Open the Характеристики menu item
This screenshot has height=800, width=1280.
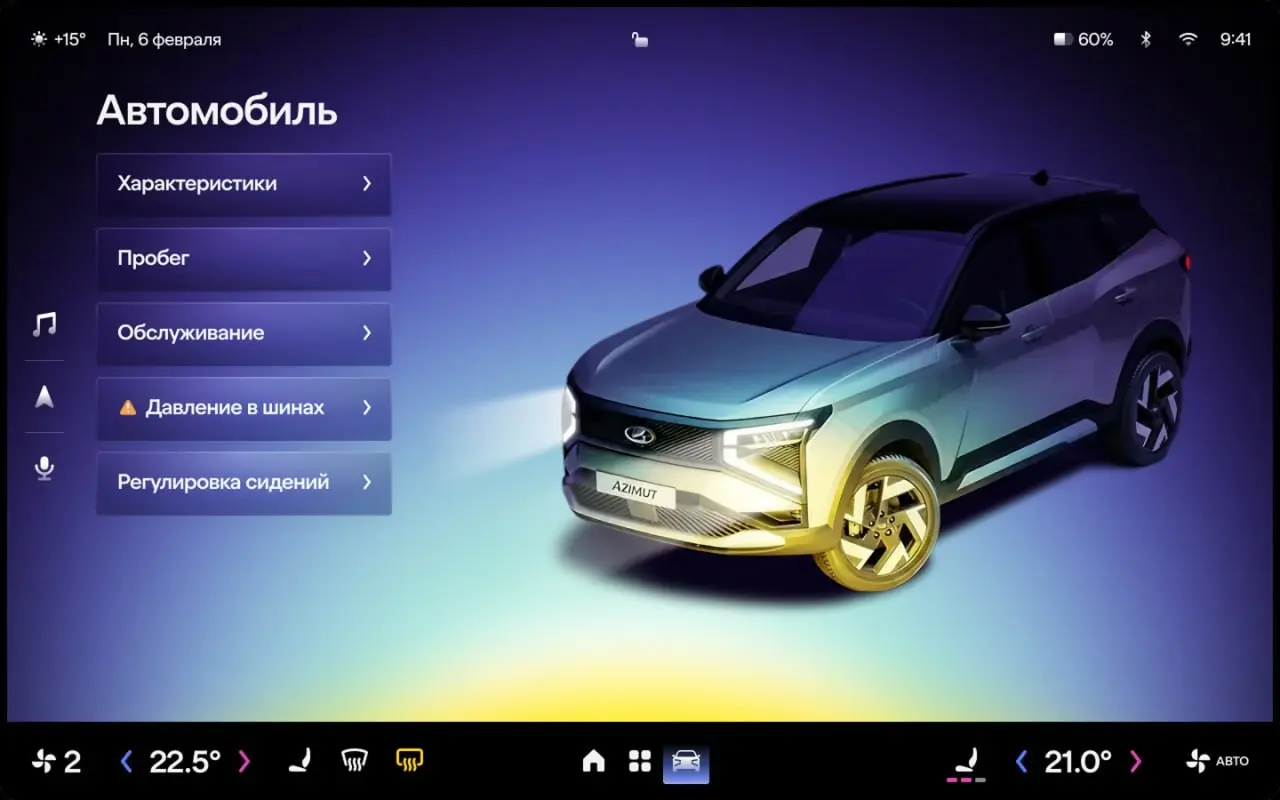pos(244,184)
